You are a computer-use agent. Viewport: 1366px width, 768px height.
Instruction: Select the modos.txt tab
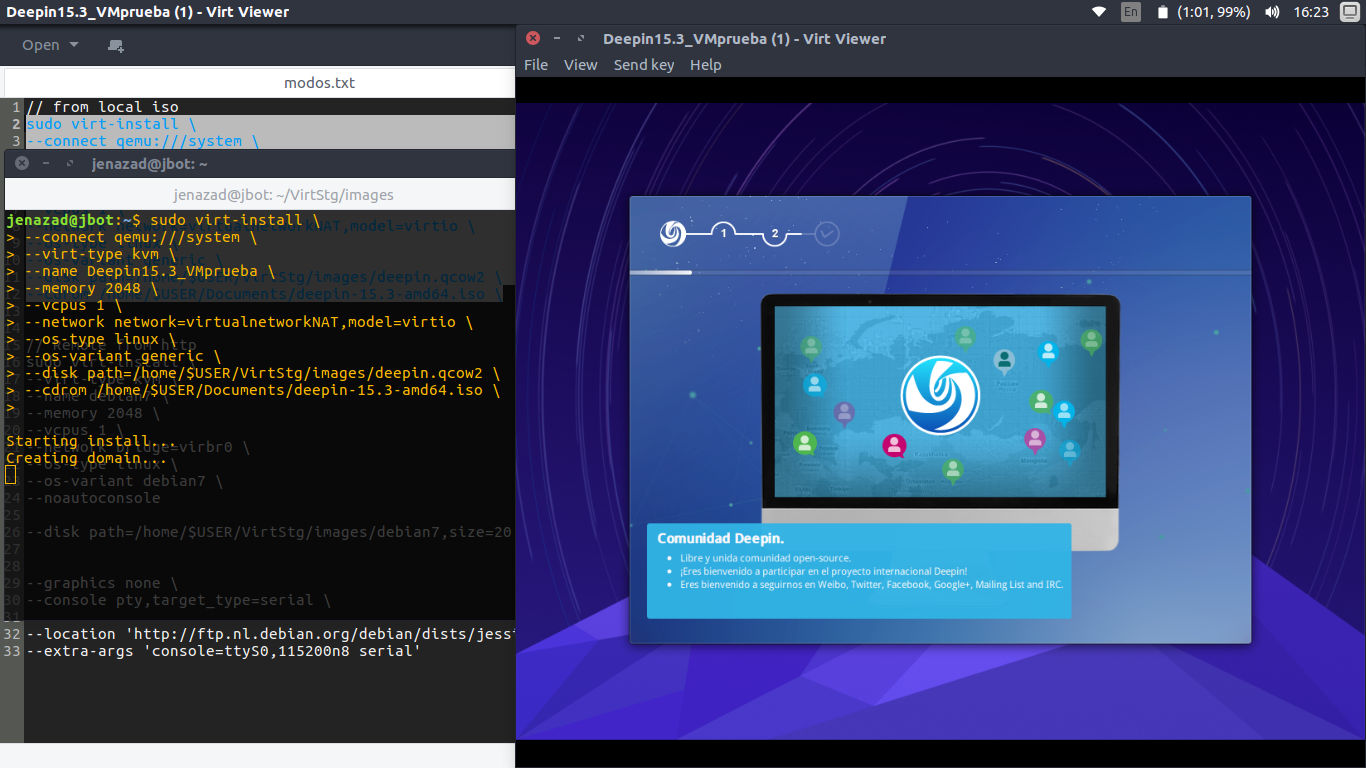(319, 83)
